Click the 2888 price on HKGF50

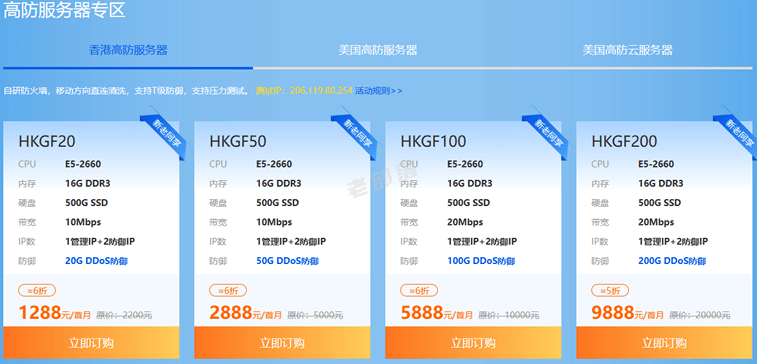(231, 313)
